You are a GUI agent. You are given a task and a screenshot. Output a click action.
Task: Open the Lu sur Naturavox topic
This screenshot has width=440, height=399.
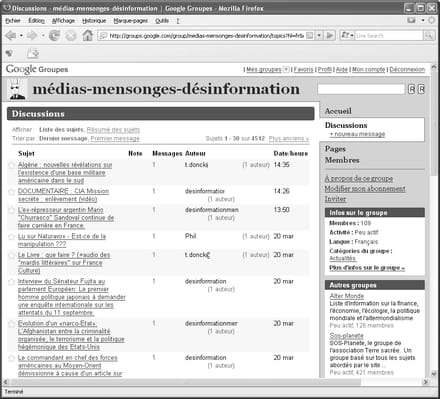62,240
